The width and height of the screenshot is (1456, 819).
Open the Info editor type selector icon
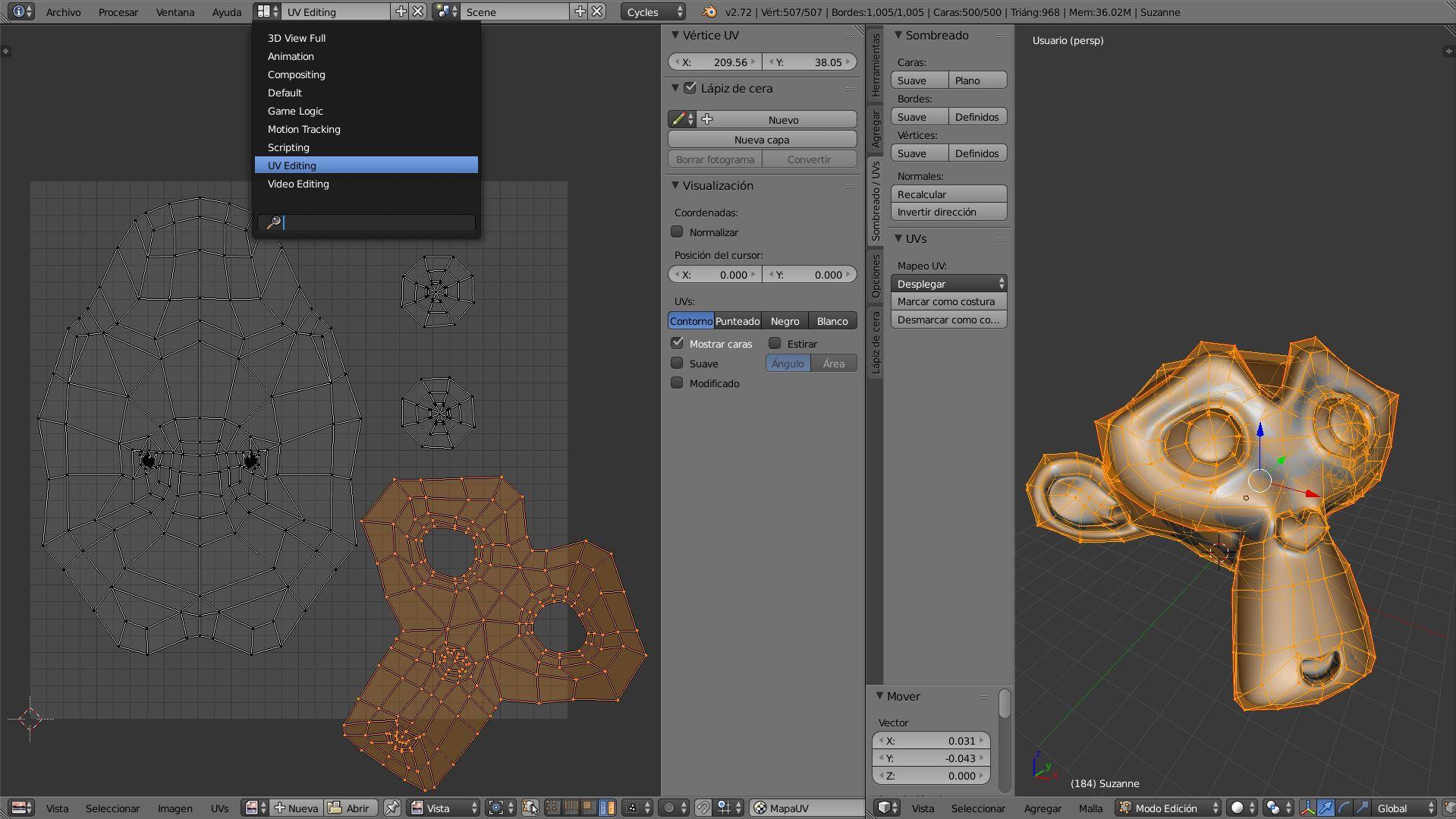[x=23, y=11]
